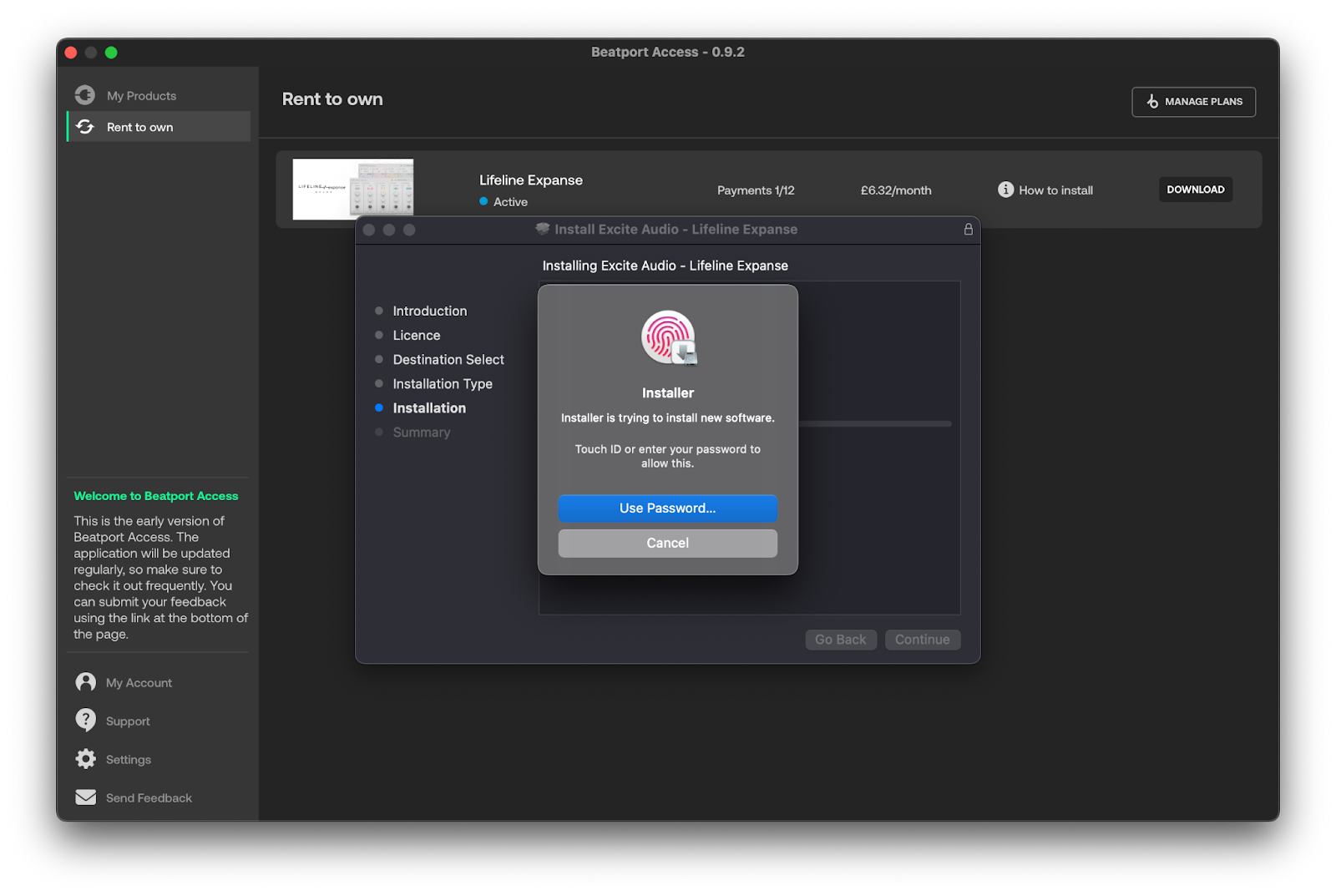The width and height of the screenshot is (1336, 896).
Task: Click the My Account profile icon
Action: tap(85, 682)
